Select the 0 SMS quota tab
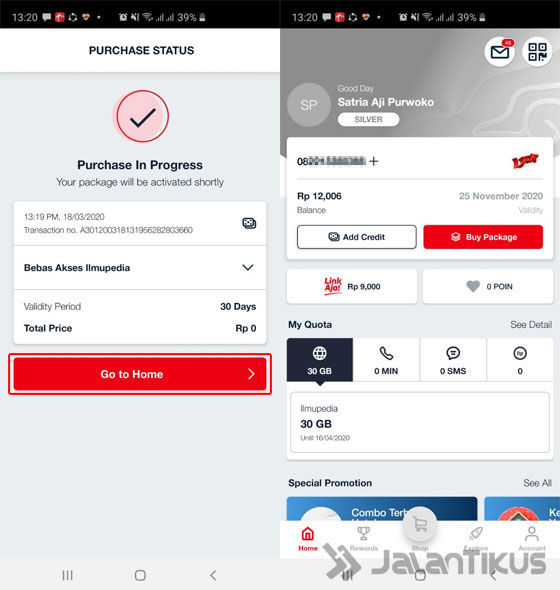 point(453,360)
